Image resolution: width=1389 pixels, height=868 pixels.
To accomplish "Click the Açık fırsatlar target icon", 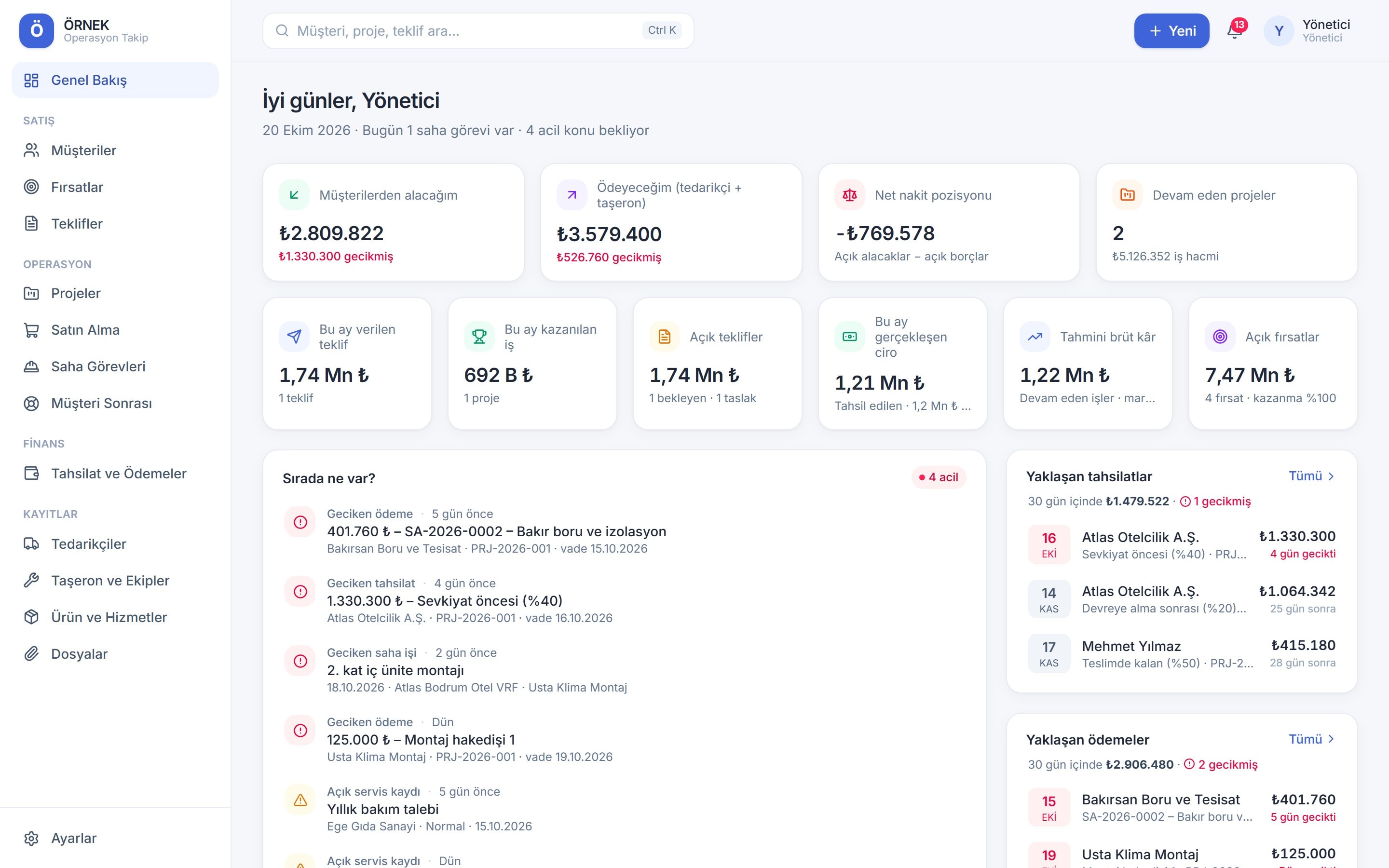I will pos(1220,337).
